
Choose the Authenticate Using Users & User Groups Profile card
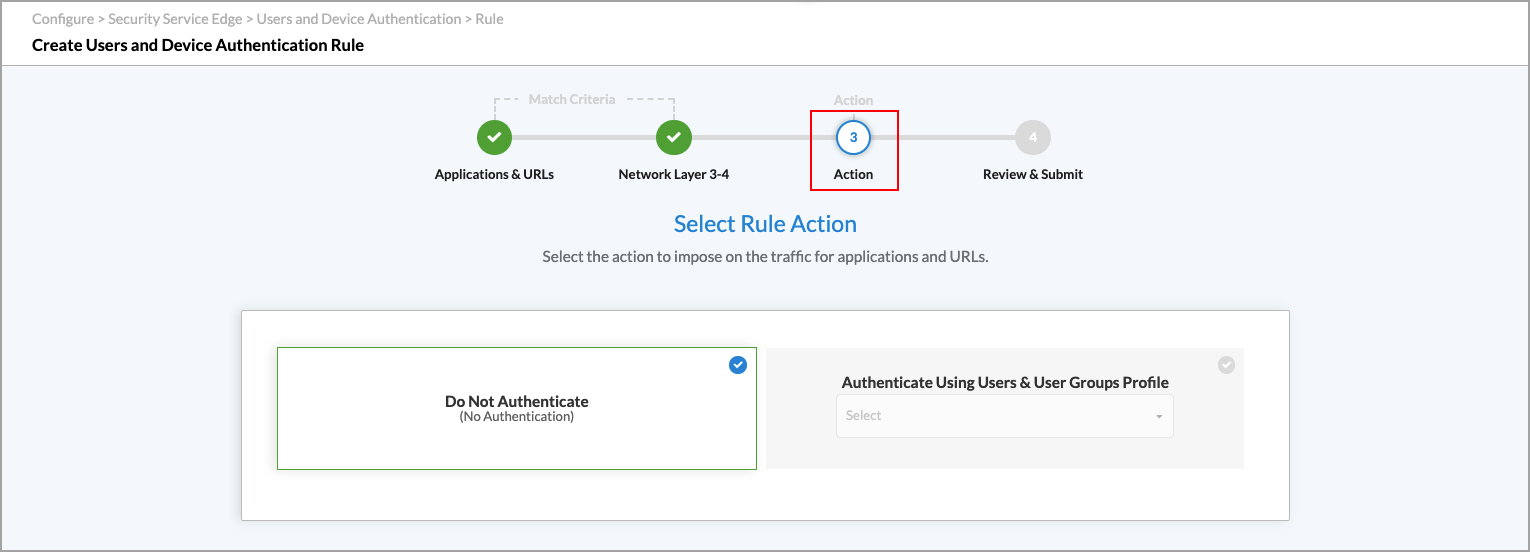pos(1005,408)
